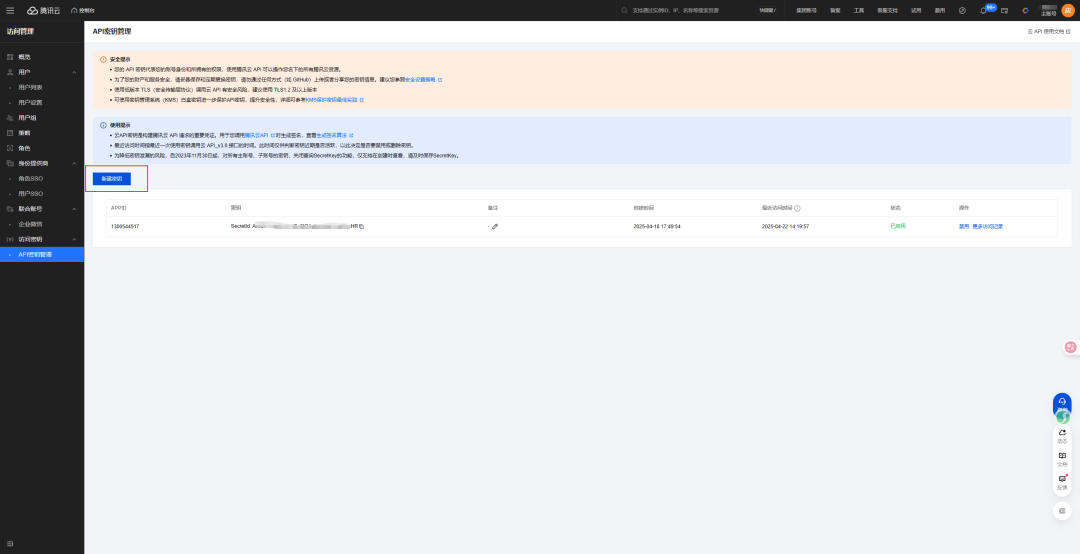
Task: Open the 备案 top menu
Action: 835,10
